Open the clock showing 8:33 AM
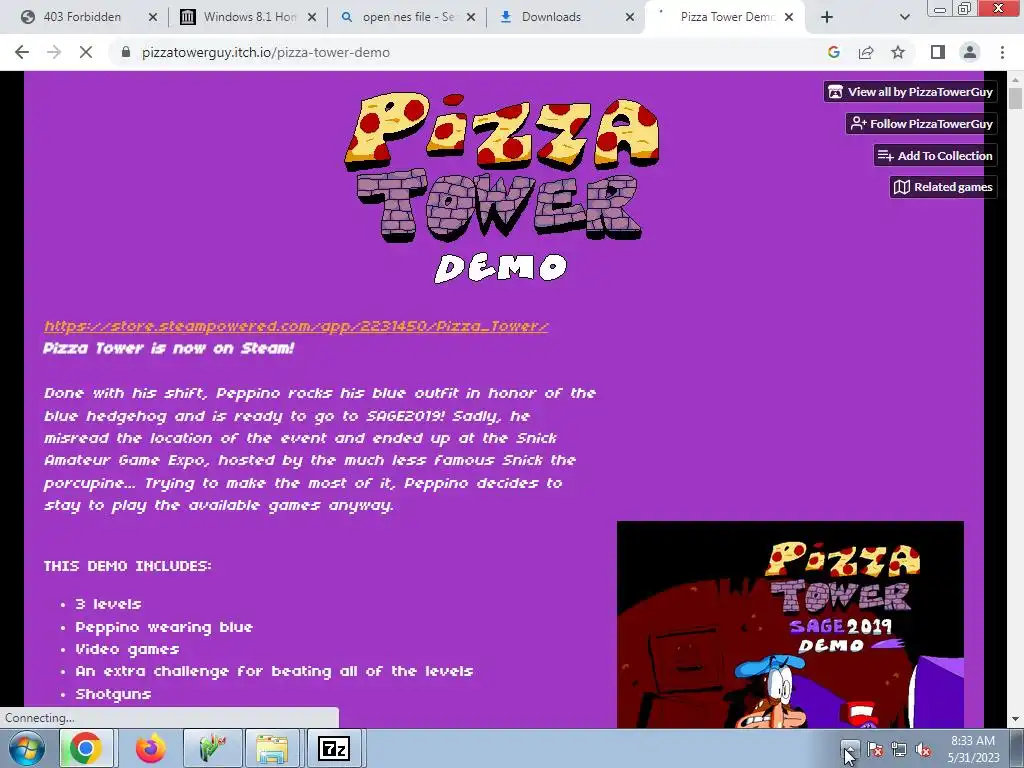Viewport: 1024px width, 768px height. [973, 749]
